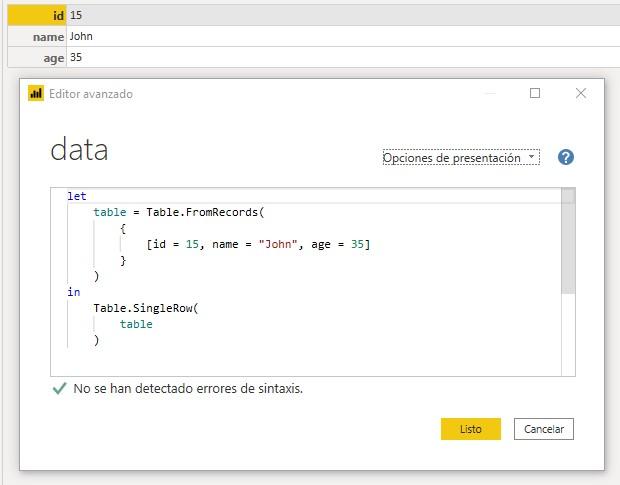Click the Power BI logo in dialog title
The height and width of the screenshot is (485, 620).
pos(36,94)
